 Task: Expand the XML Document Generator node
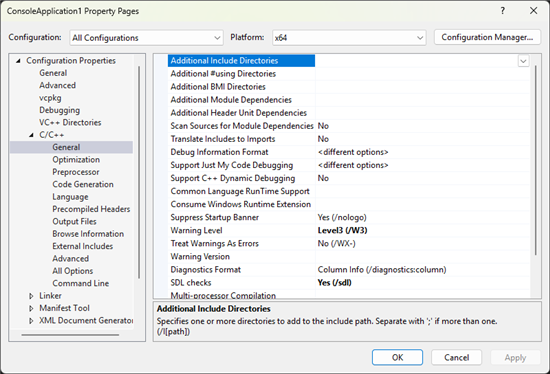[x=32, y=321]
